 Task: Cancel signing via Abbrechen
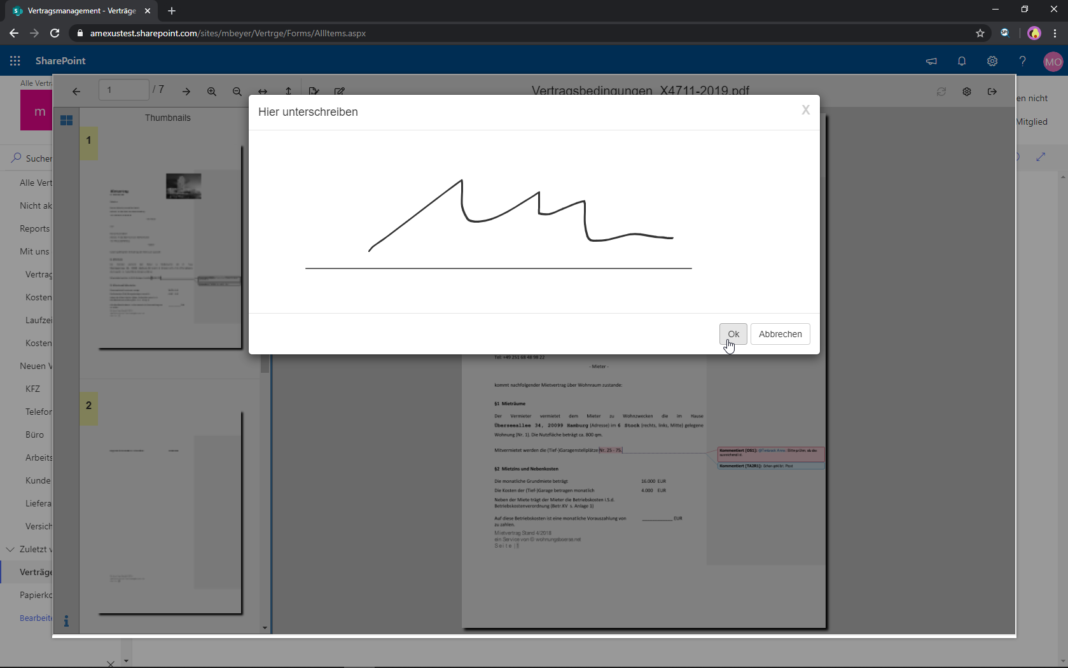pos(780,333)
